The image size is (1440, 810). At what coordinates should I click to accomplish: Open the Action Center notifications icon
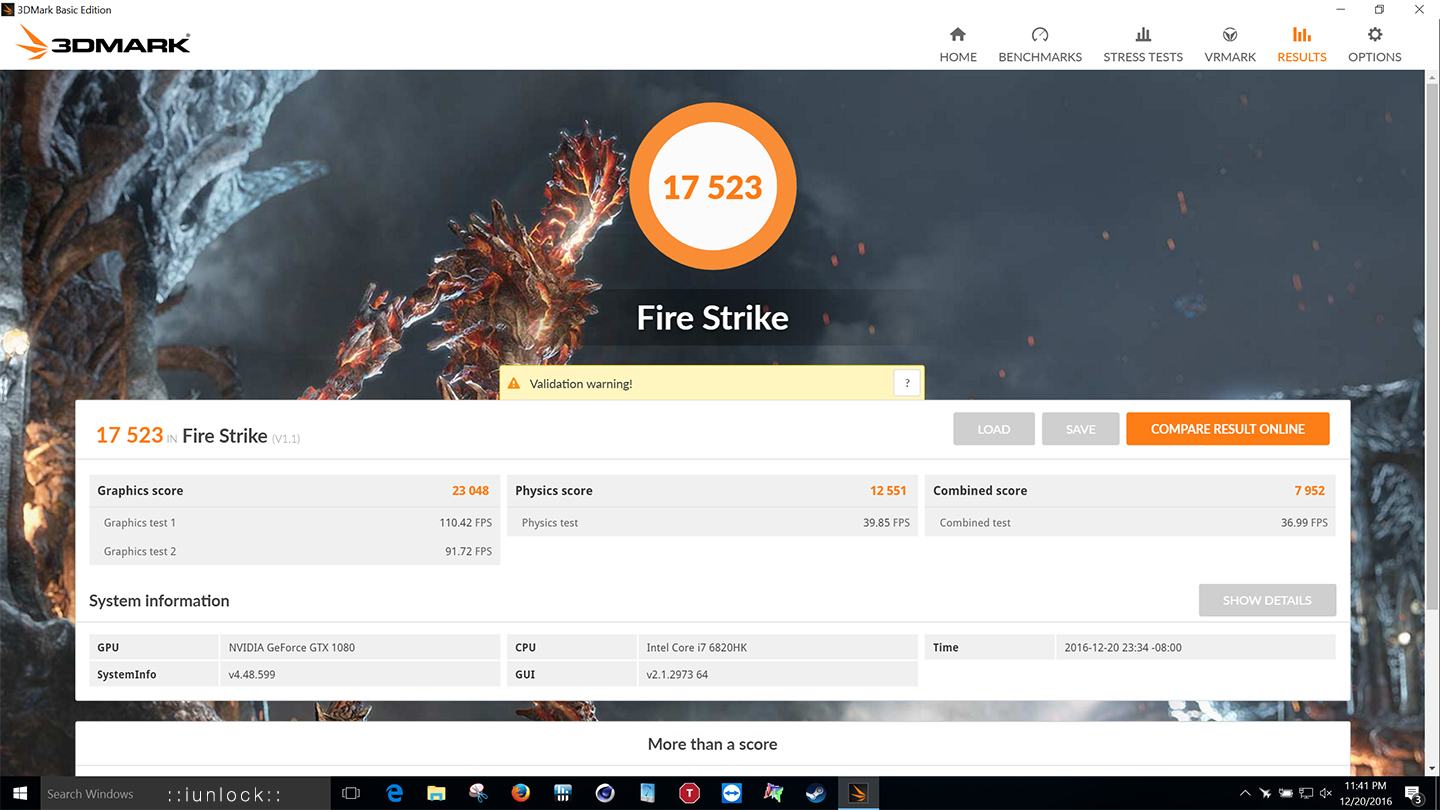click(x=1414, y=794)
